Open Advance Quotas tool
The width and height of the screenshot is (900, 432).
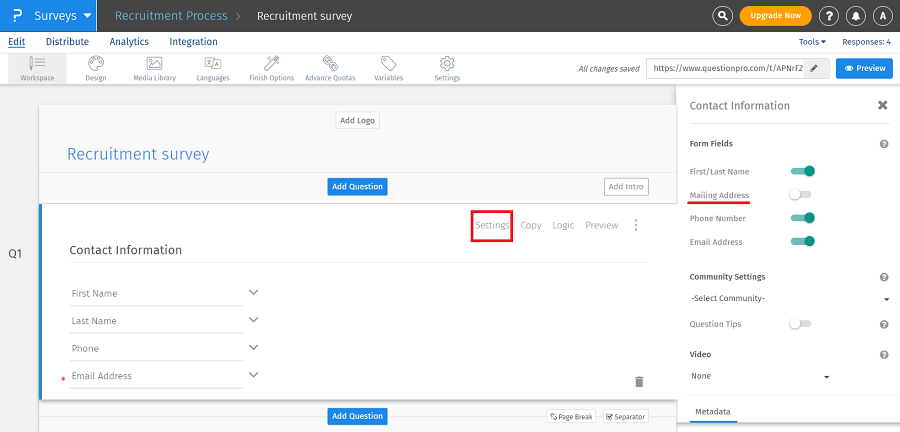click(330, 68)
